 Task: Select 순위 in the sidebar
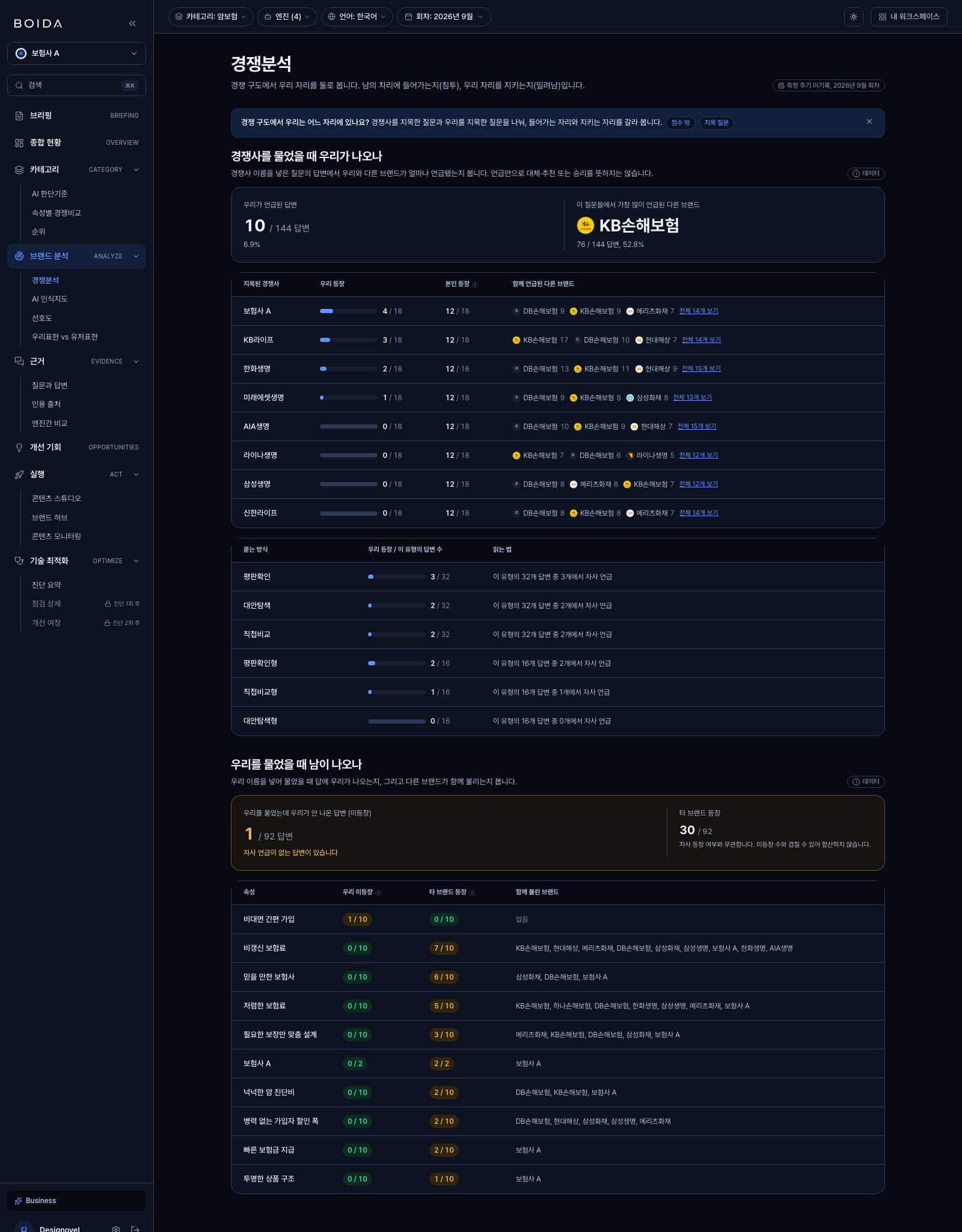coord(38,231)
